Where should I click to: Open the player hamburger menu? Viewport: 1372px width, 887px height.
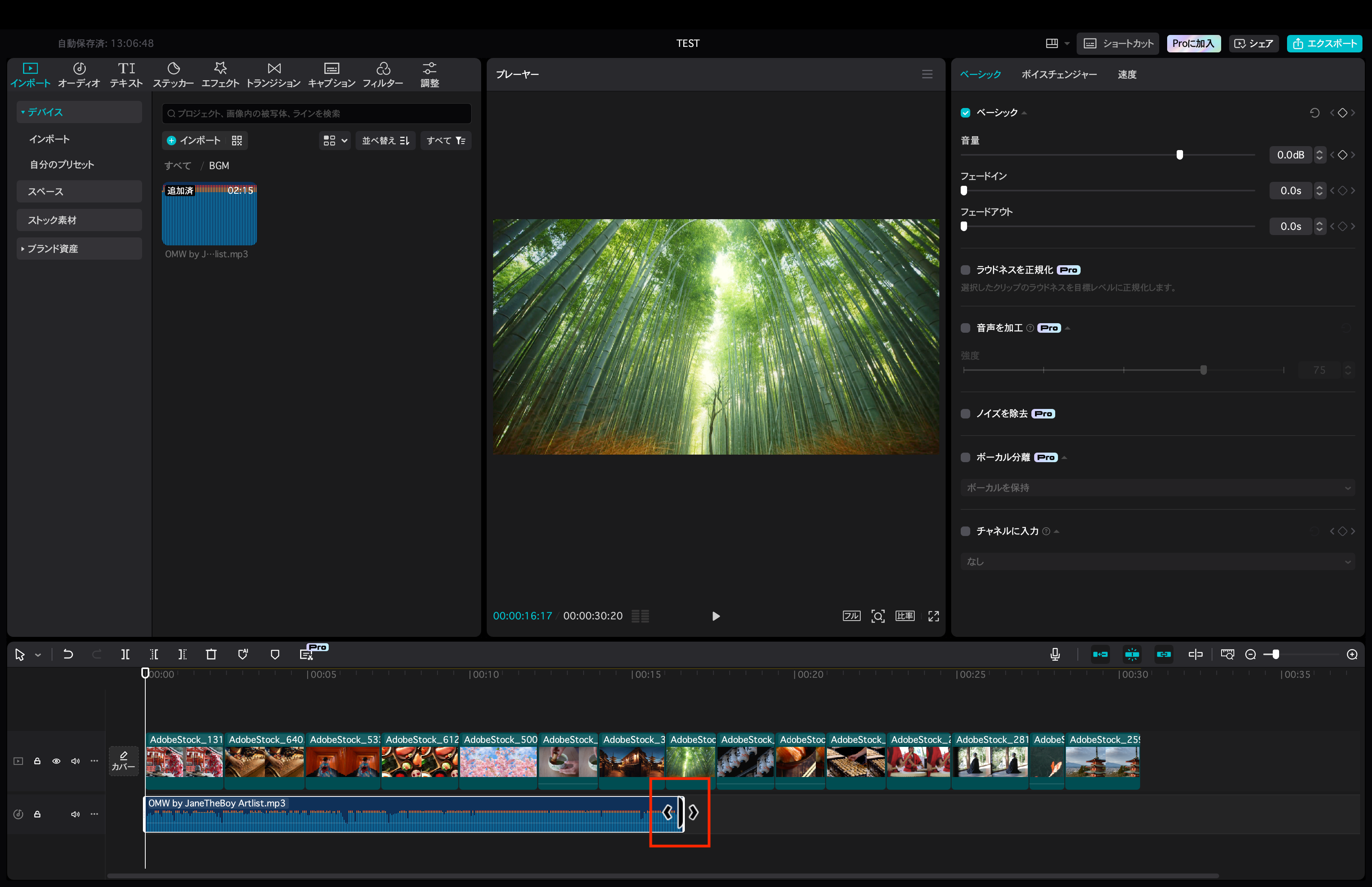[927, 74]
